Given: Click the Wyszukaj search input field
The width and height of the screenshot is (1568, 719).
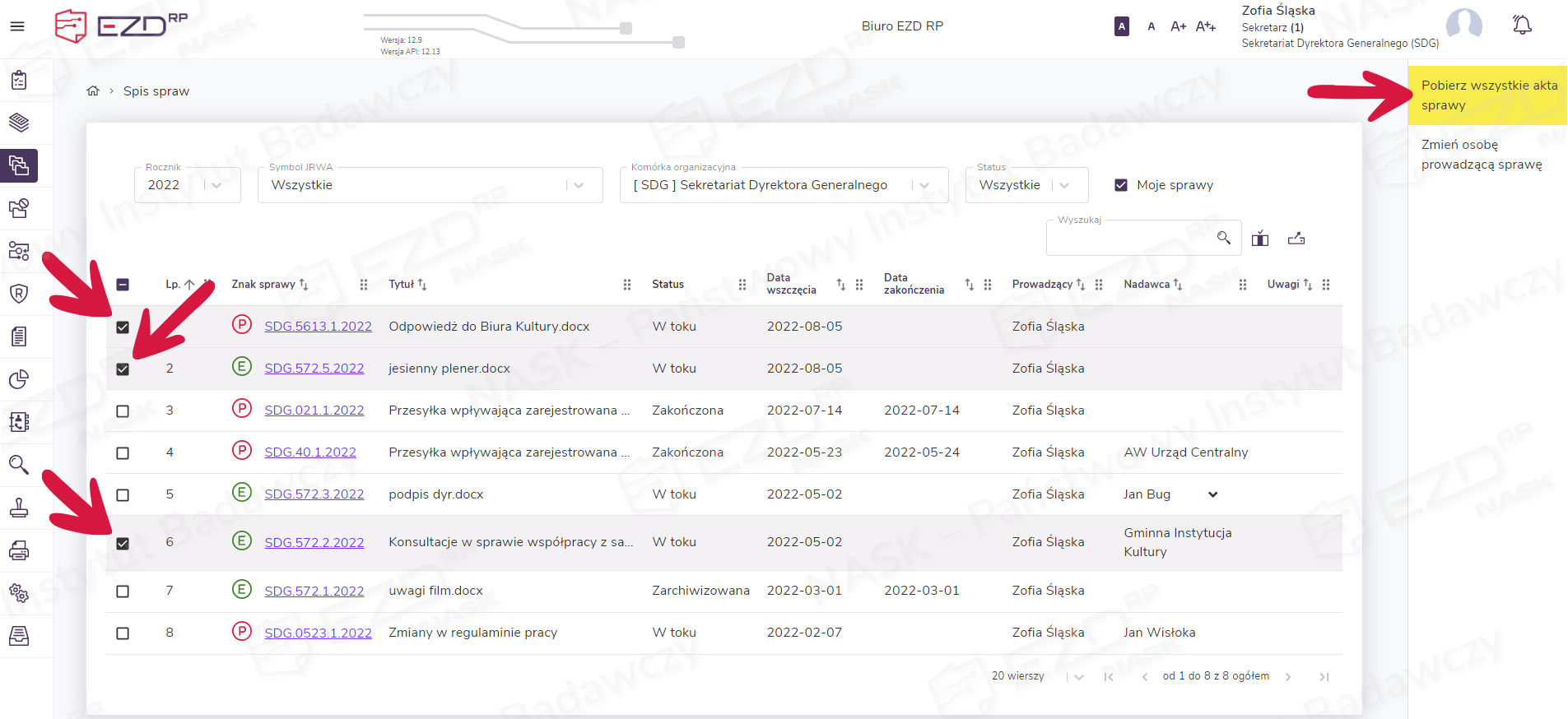Looking at the screenshot, I should 1129,239.
